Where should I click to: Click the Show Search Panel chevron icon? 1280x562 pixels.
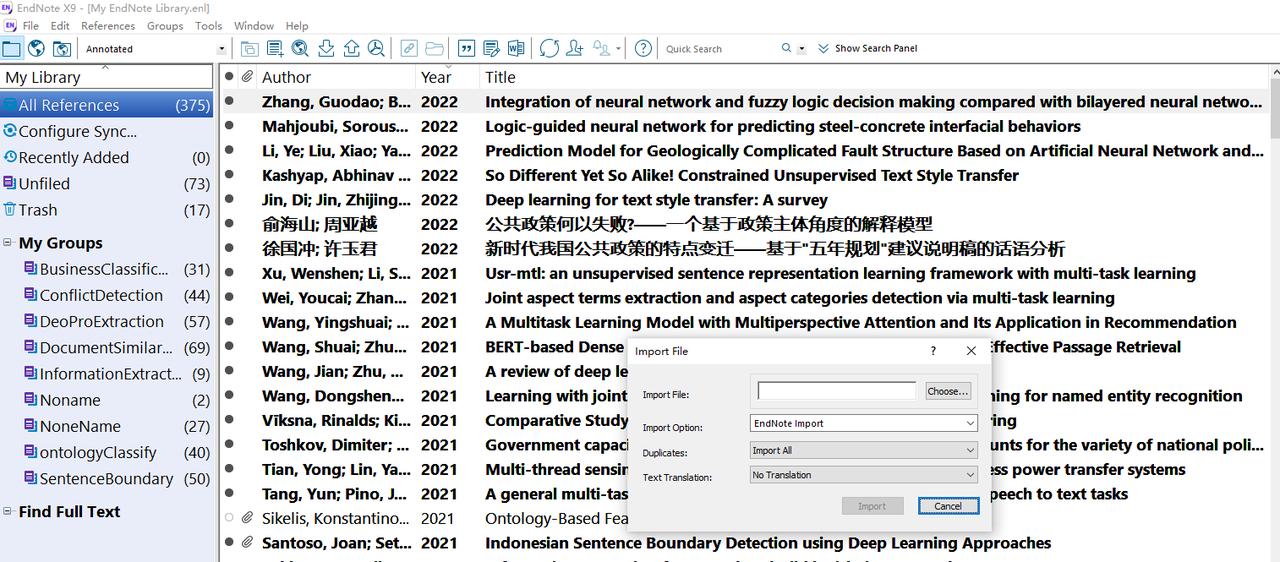point(823,48)
